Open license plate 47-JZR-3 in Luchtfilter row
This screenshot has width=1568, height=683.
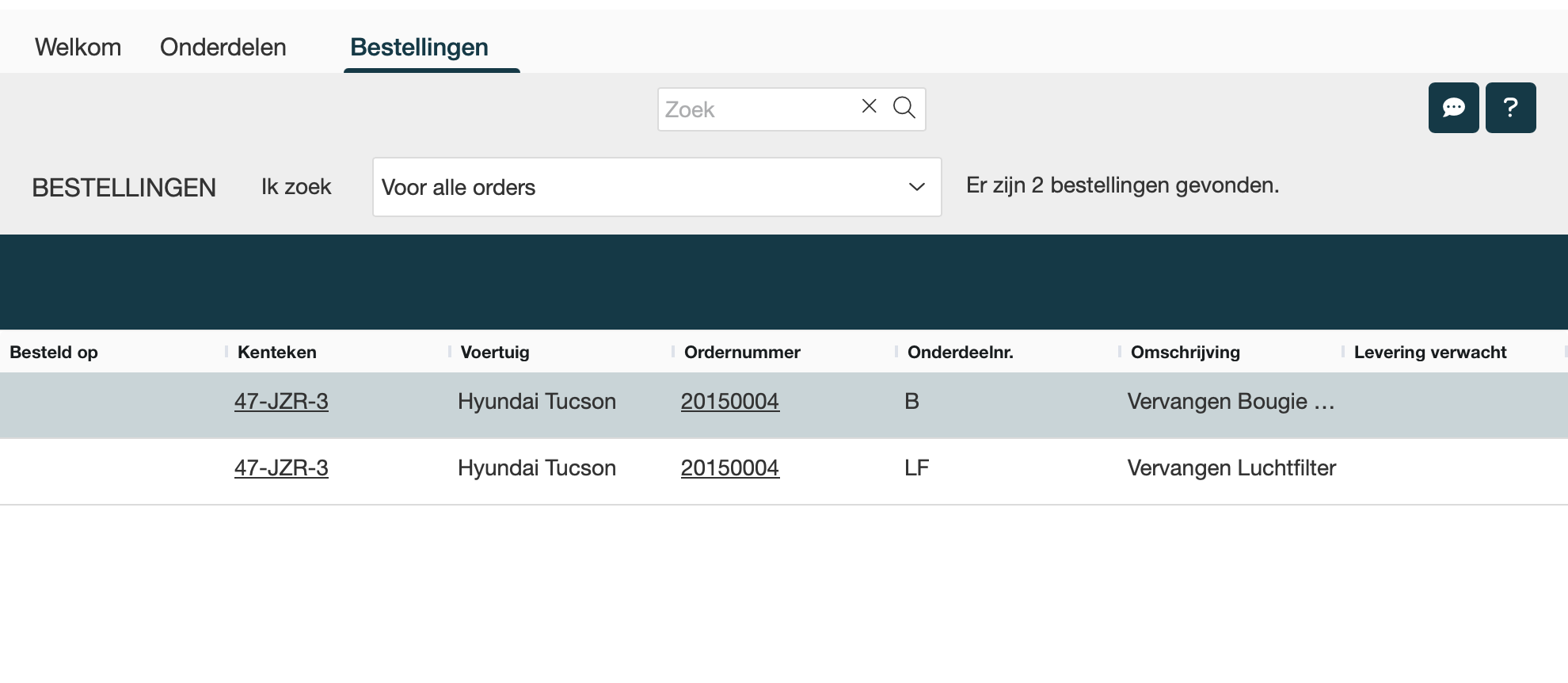[x=281, y=468]
